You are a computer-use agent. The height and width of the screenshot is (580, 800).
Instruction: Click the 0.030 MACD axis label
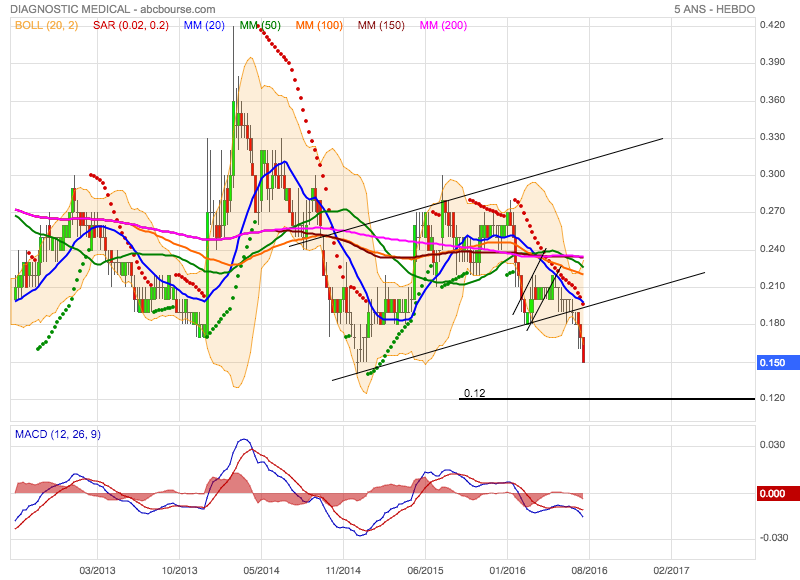tap(772, 445)
